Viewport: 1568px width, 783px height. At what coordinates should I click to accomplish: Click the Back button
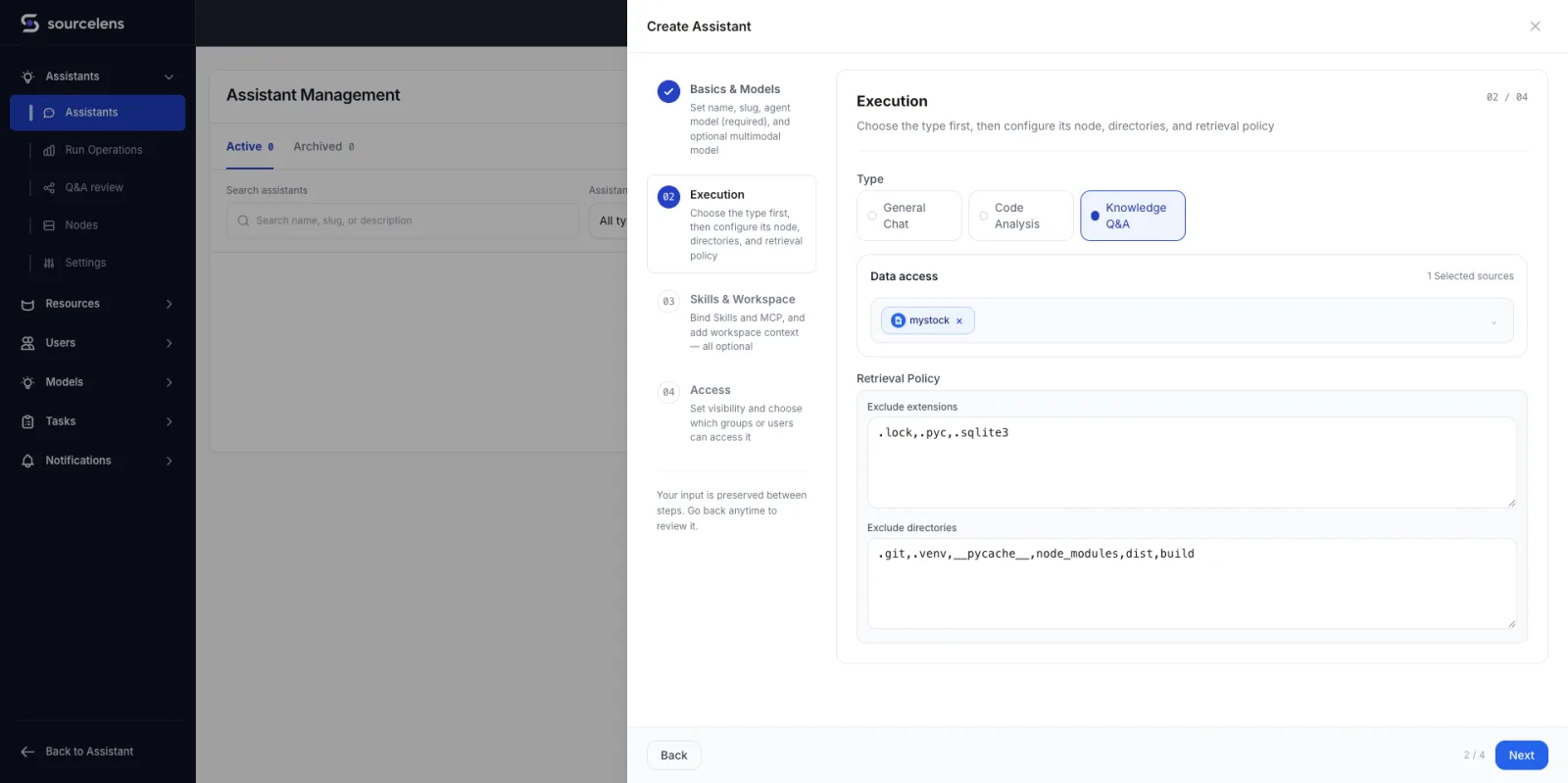click(674, 756)
